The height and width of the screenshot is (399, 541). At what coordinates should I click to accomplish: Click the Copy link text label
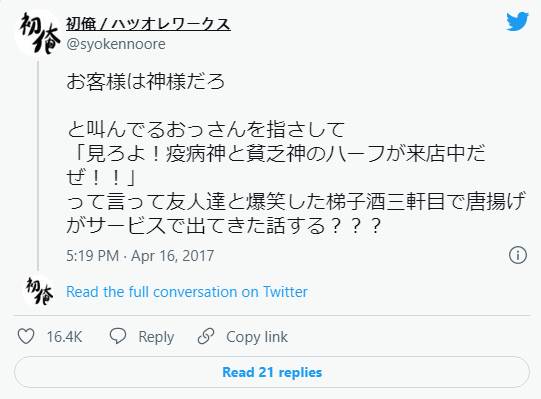tap(257, 337)
